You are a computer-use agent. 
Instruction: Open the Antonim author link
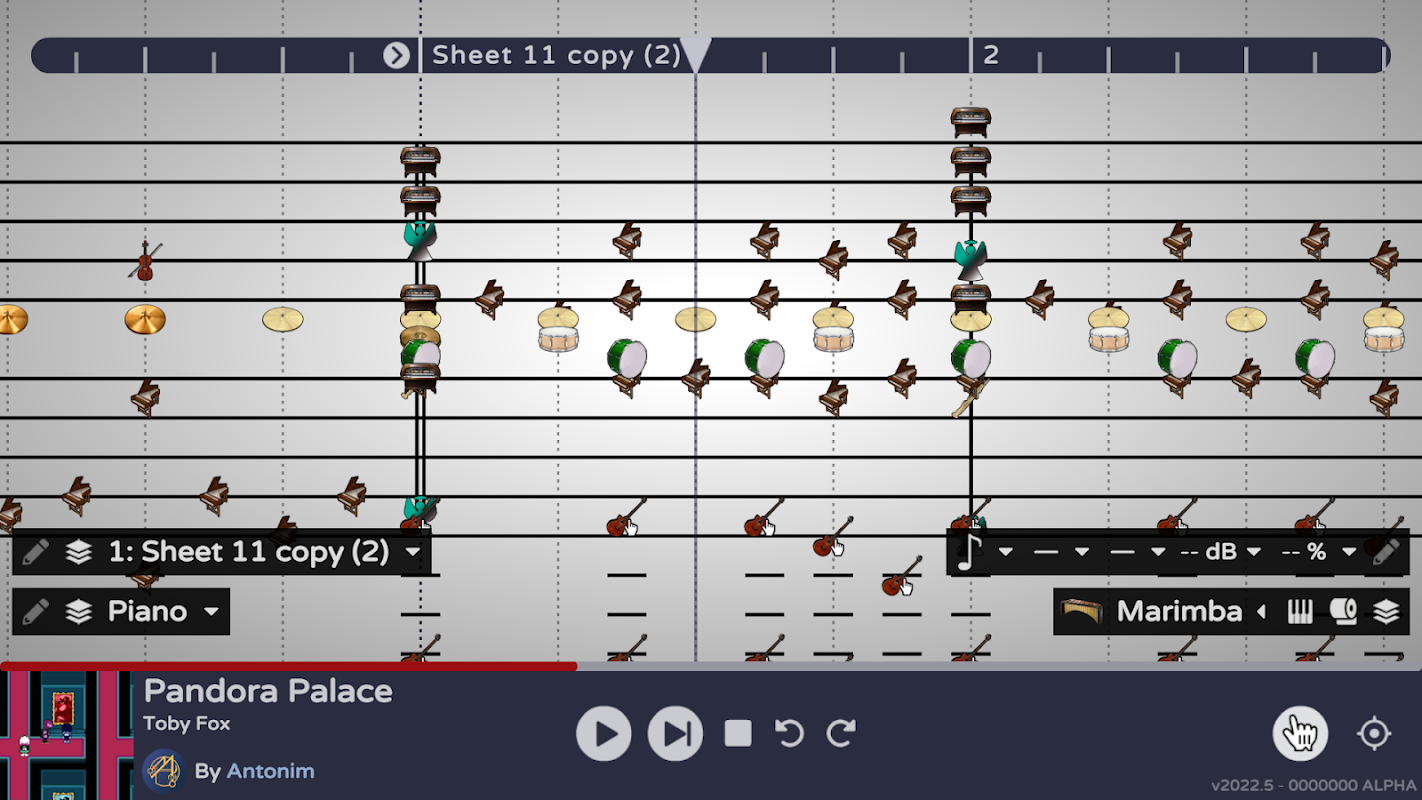click(x=270, y=771)
